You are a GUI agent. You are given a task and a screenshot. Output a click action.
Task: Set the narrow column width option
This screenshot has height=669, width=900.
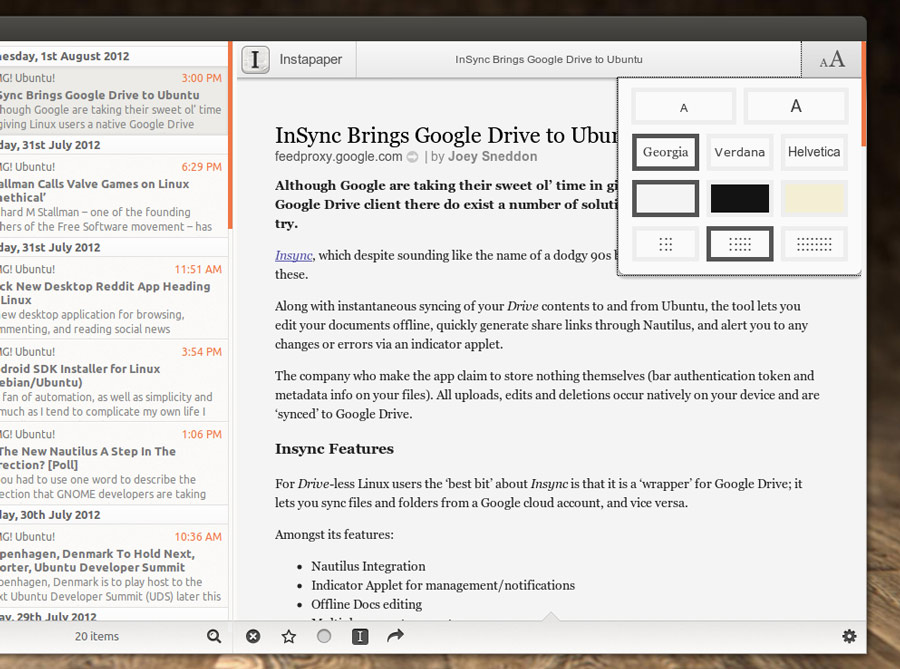pyautogui.click(x=665, y=244)
